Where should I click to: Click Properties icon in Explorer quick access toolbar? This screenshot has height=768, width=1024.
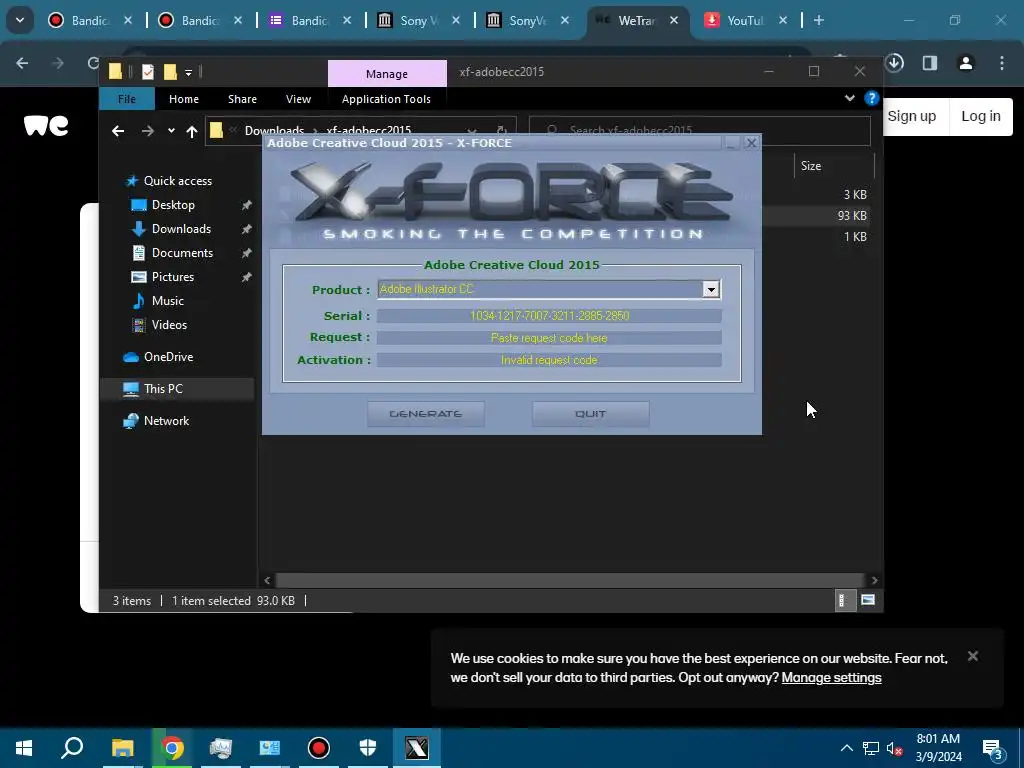pos(148,72)
